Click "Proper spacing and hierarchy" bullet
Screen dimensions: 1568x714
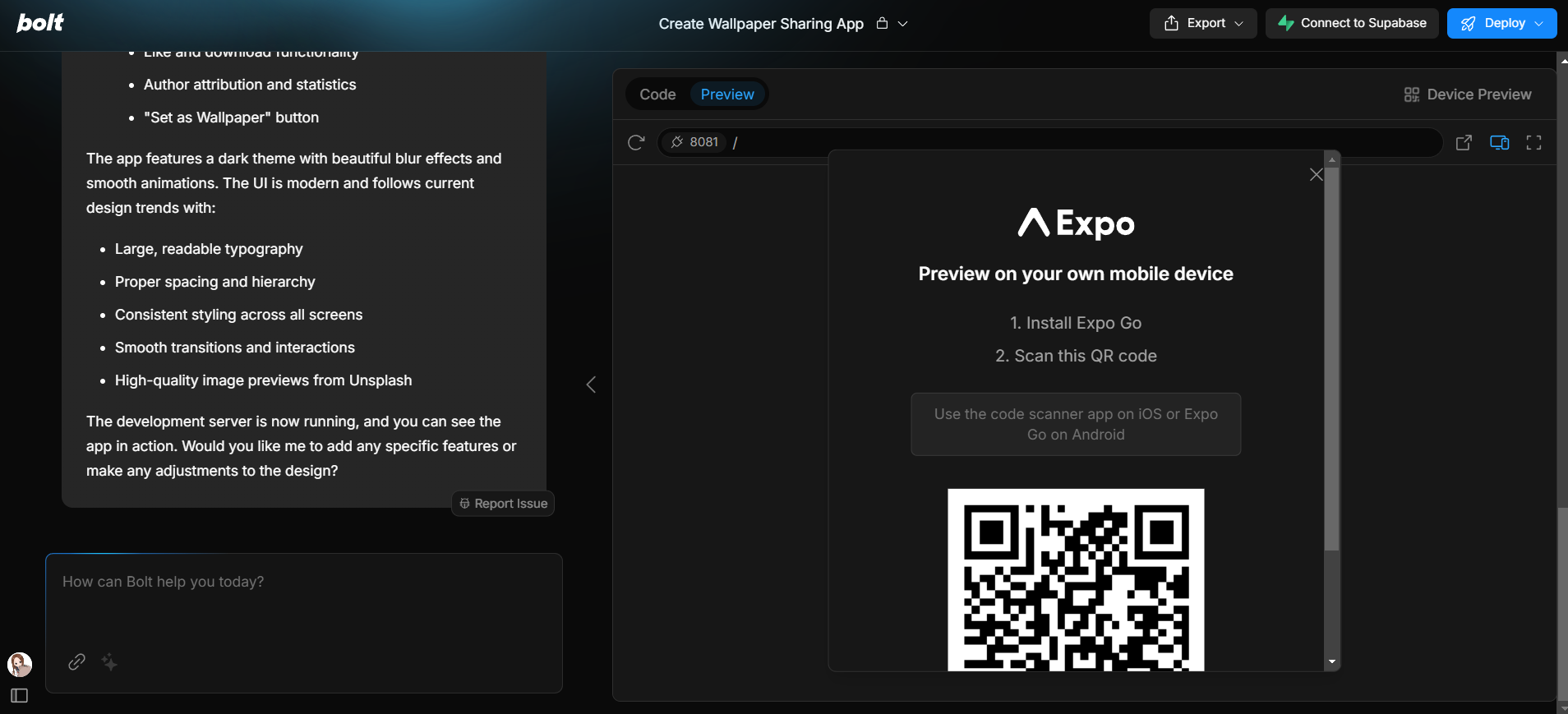pos(215,282)
